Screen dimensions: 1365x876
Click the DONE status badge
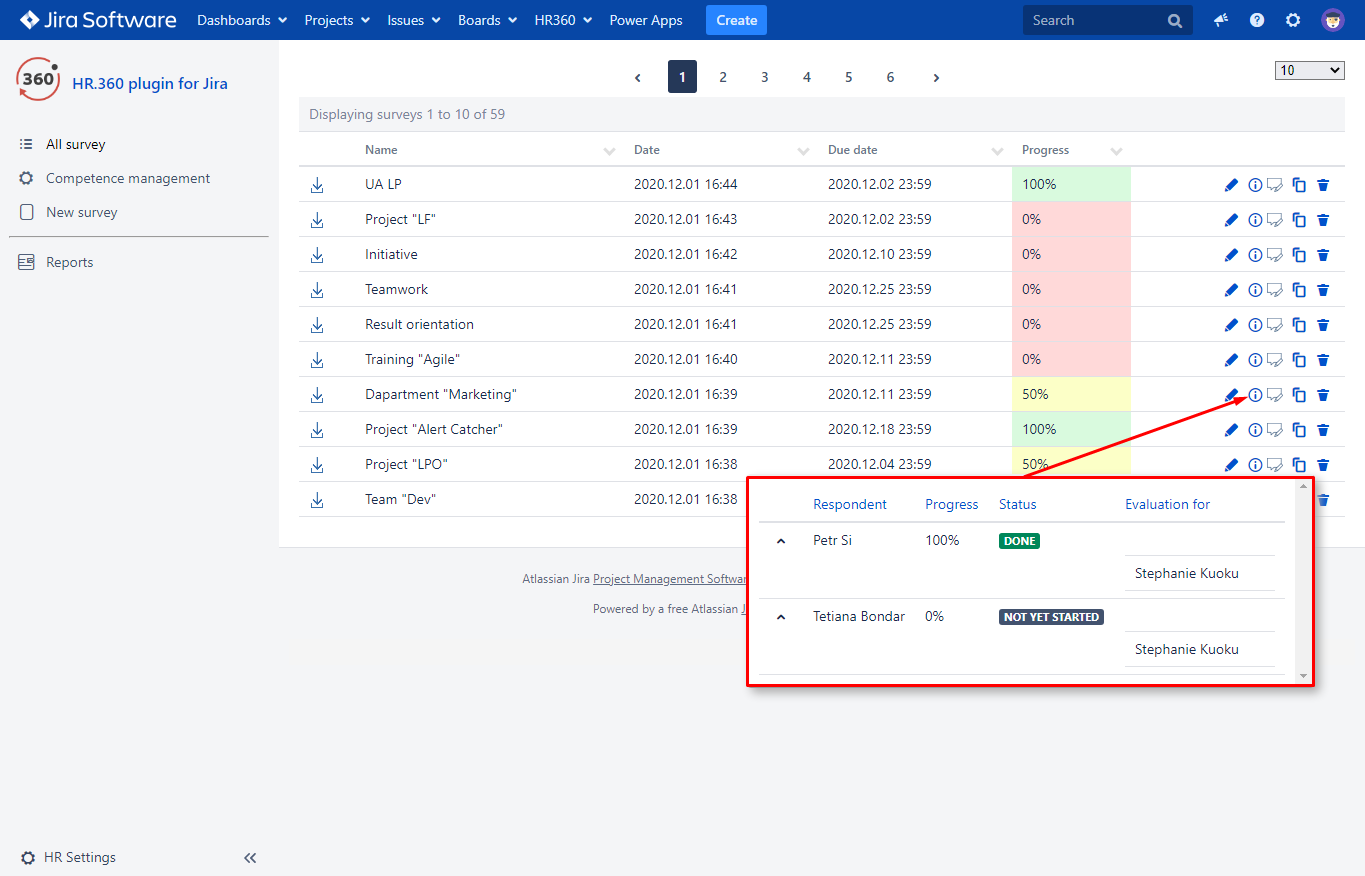(x=1019, y=541)
